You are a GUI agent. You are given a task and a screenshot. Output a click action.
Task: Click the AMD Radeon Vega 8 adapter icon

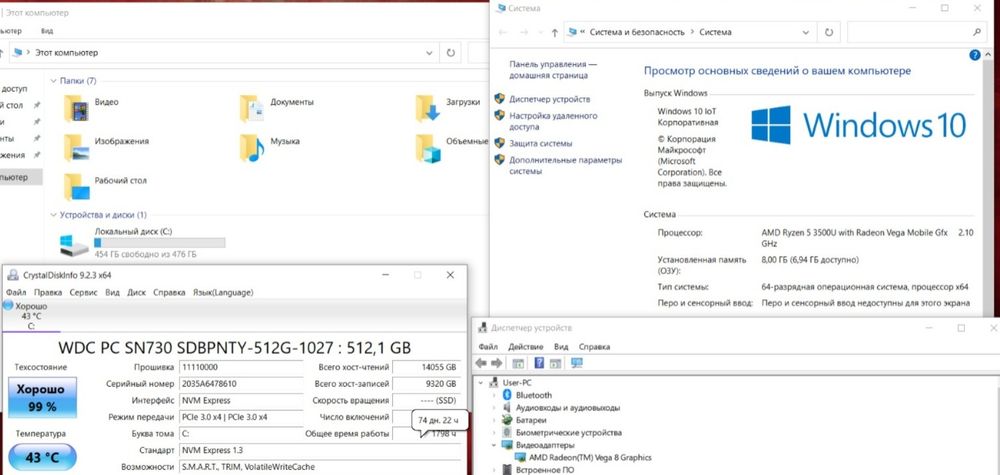click(x=518, y=457)
